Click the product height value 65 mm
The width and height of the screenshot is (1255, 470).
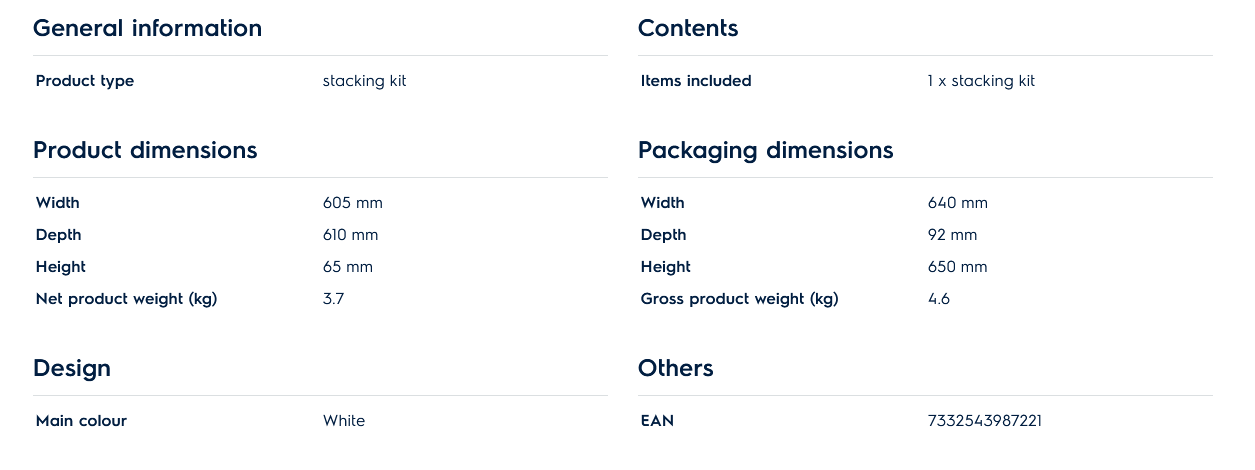click(x=347, y=267)
